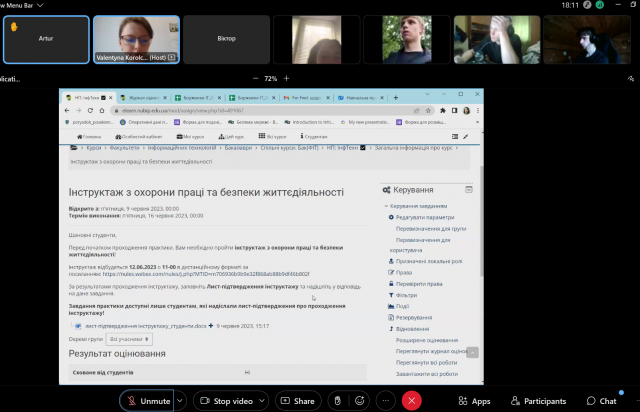
Task: Toggle the block panel icon in nav
Action: pyautogui.click(x=455, y=136)
